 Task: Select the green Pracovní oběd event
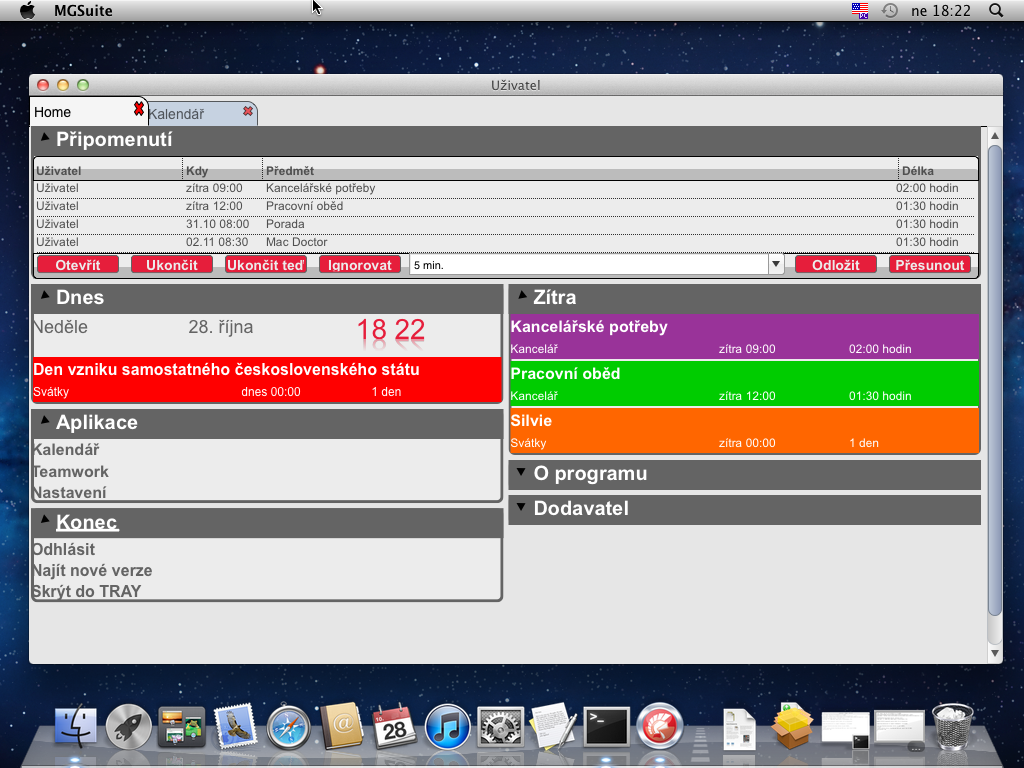point(744,383)
